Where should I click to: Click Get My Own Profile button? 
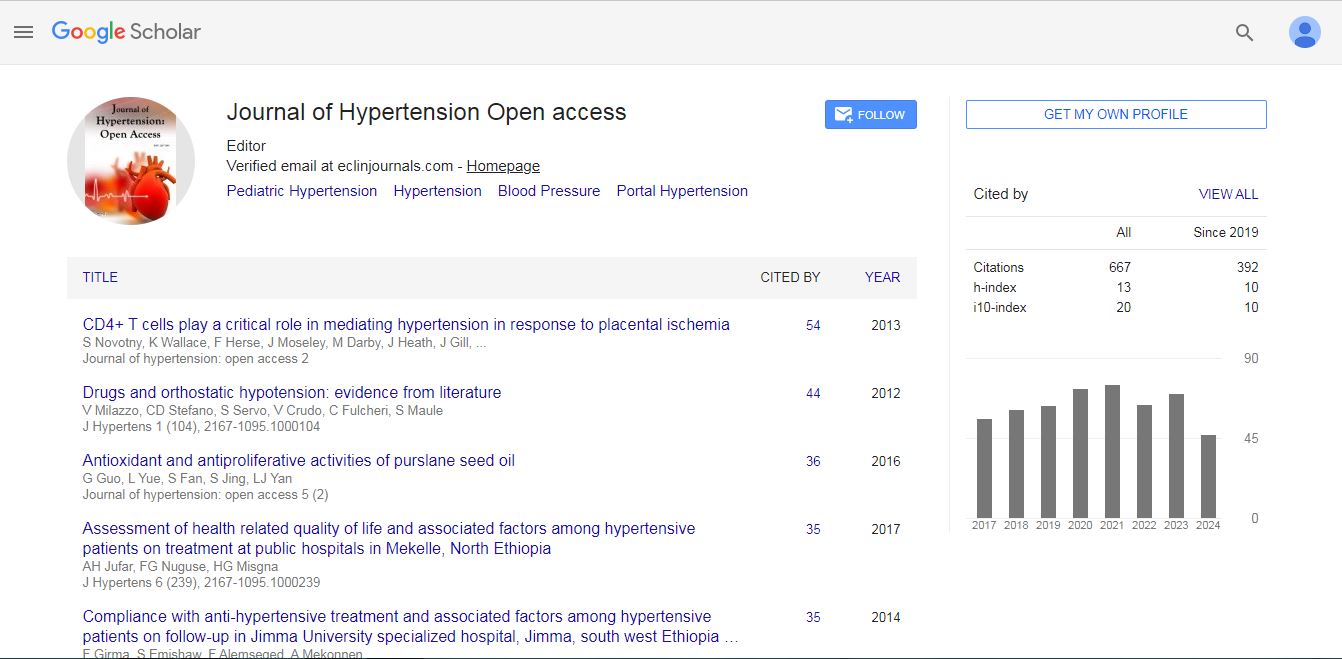tap(1115, 114)
